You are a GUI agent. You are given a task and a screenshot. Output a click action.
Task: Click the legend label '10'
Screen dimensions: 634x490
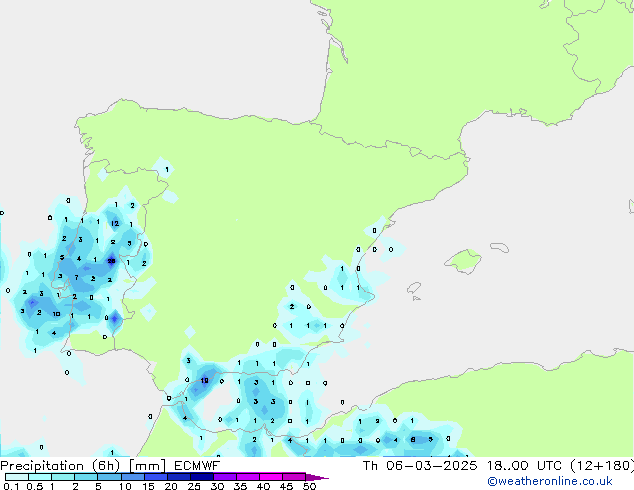coord(125,486)
